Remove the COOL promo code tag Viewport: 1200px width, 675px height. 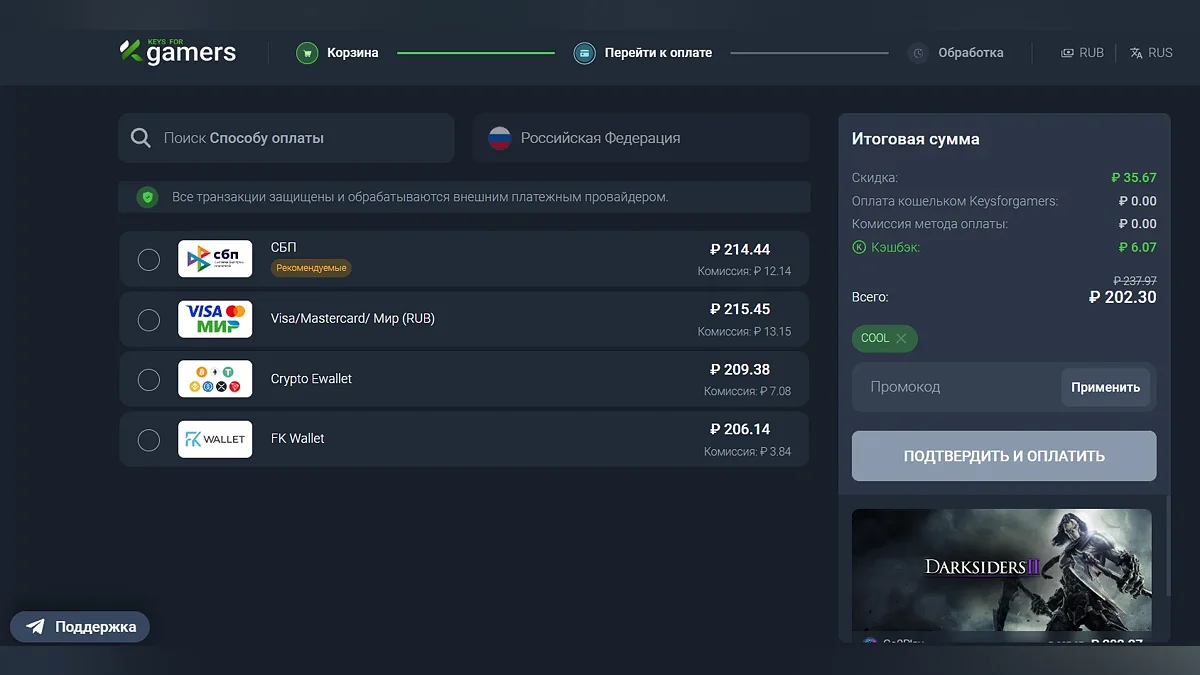[901, 338]
